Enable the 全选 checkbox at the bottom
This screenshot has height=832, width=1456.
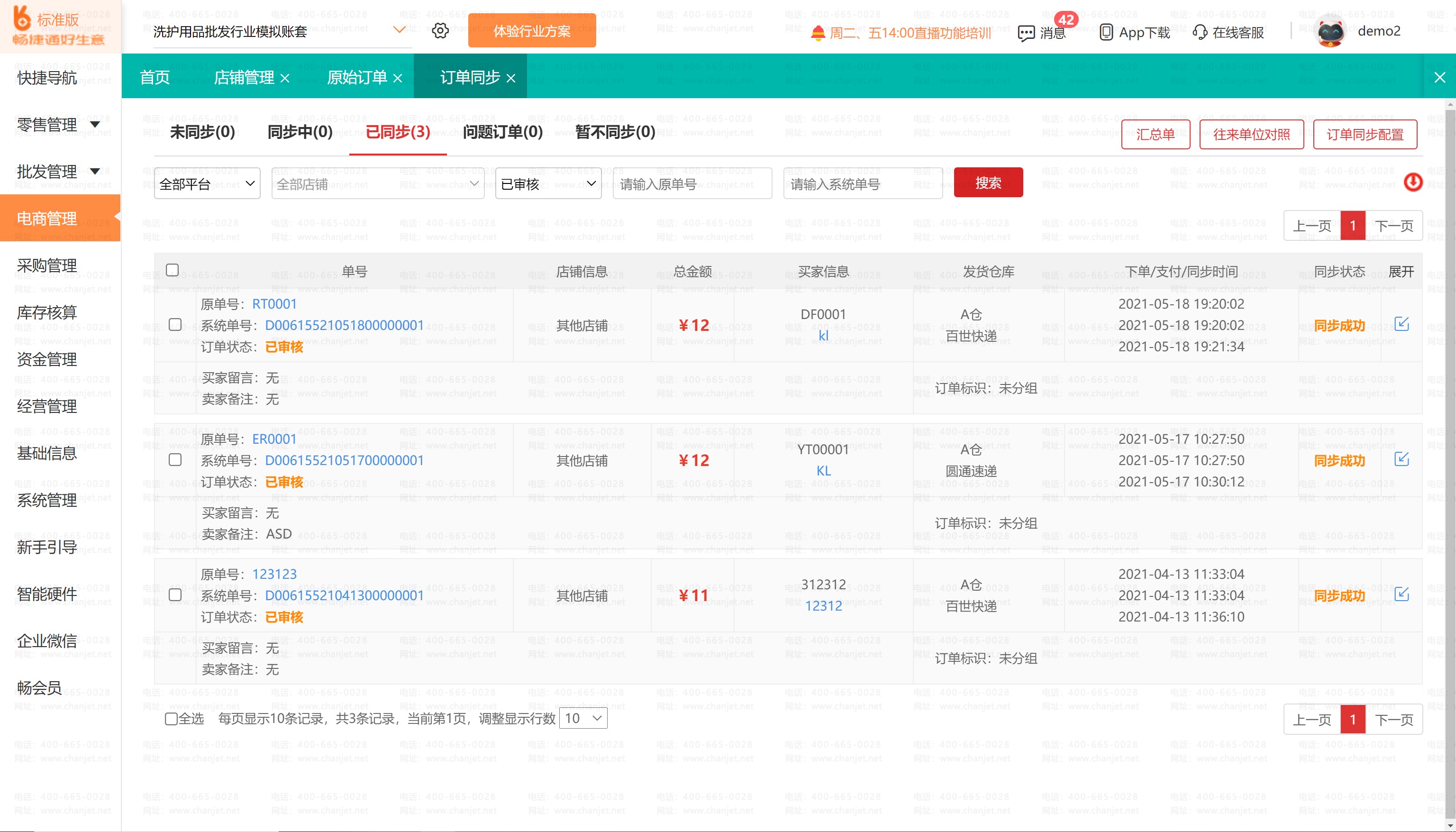[172, 719]
